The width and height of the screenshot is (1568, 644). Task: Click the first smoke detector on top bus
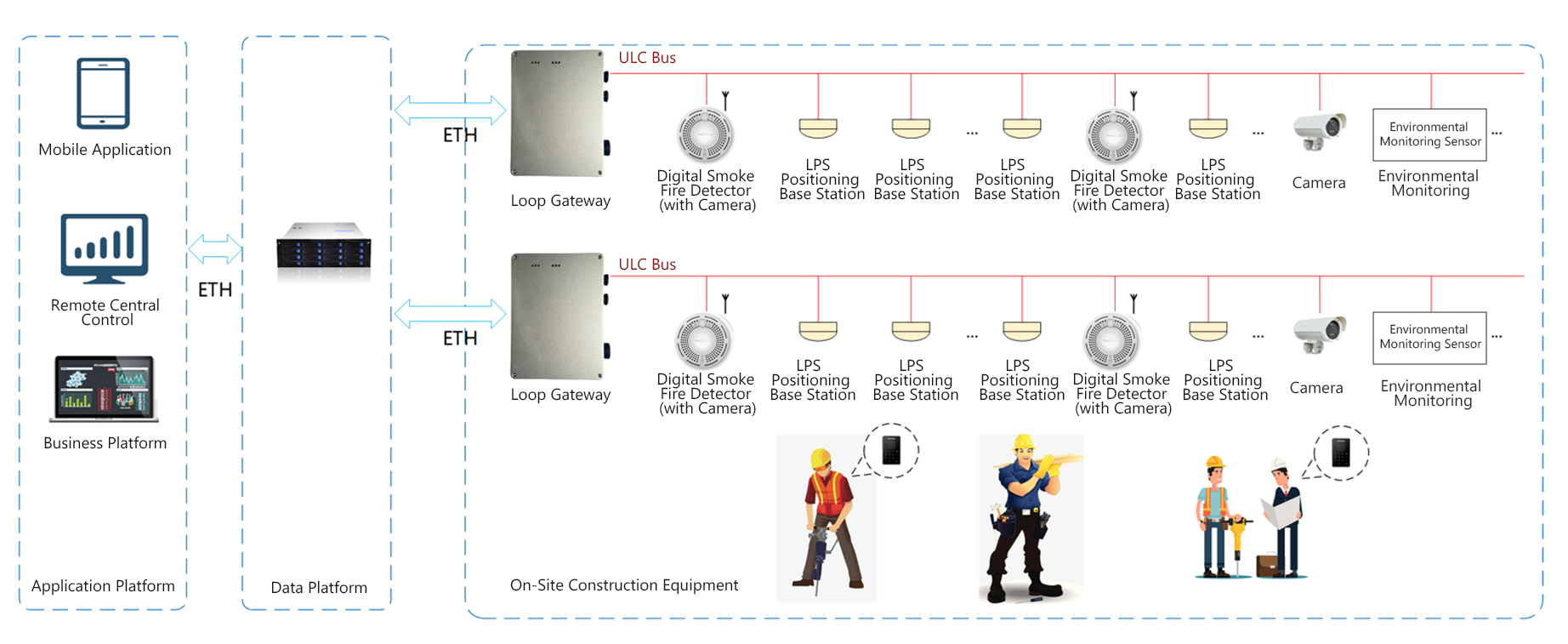[705, 134]
